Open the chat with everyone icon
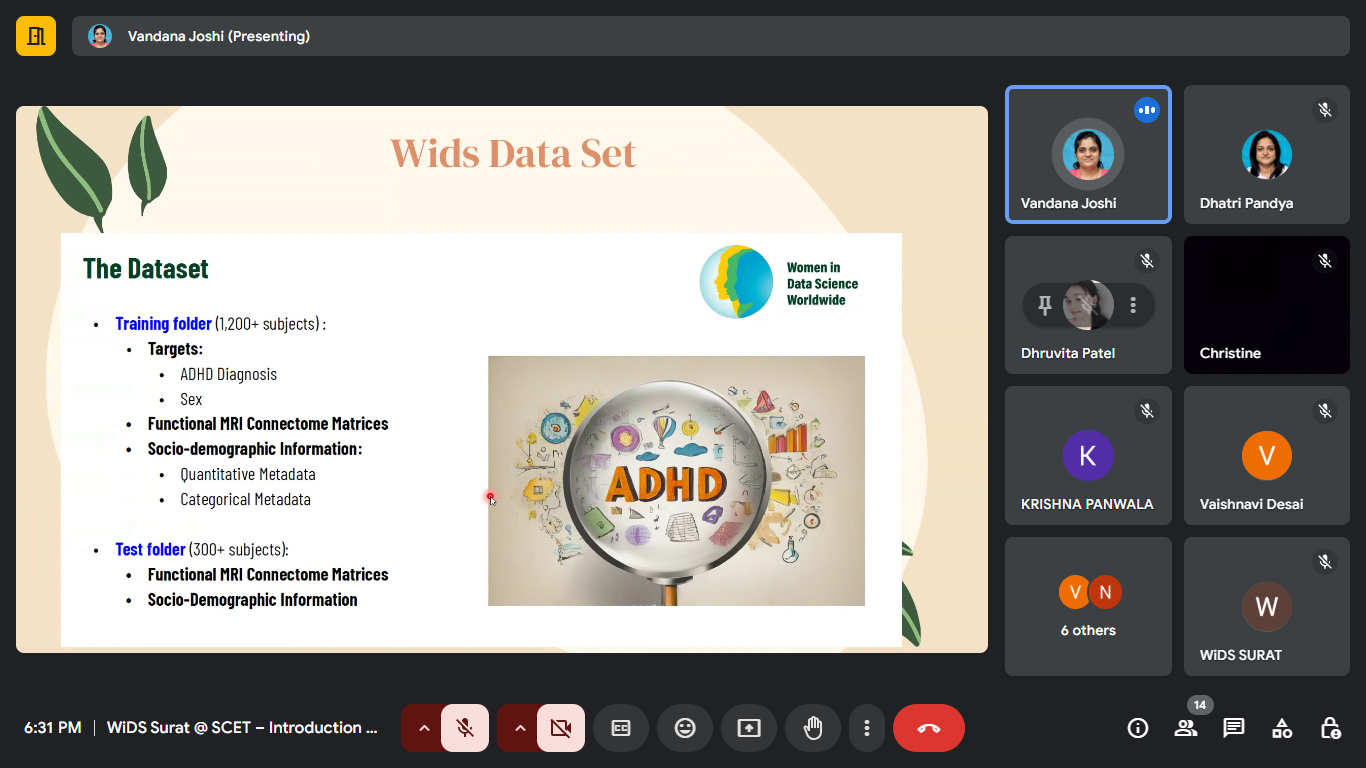Screen dimensions: 1366x768 [x=1234, y=728]
